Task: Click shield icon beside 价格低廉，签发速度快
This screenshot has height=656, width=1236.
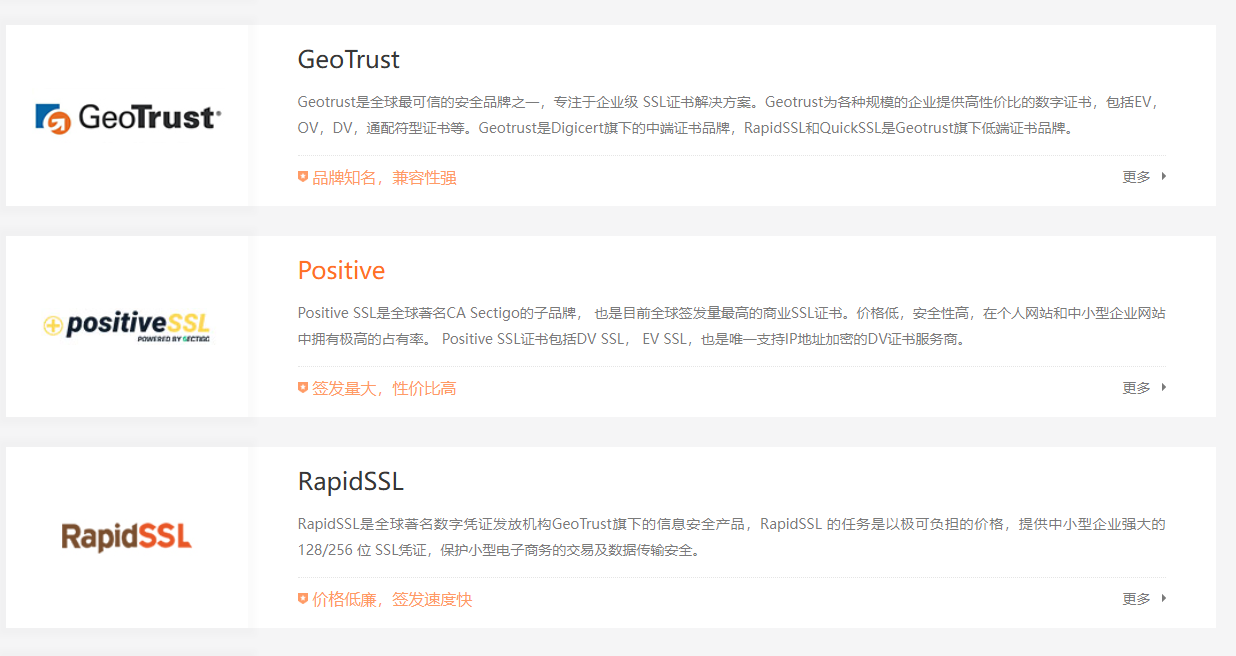Action: pyautogui.click(x=303, y=599)
